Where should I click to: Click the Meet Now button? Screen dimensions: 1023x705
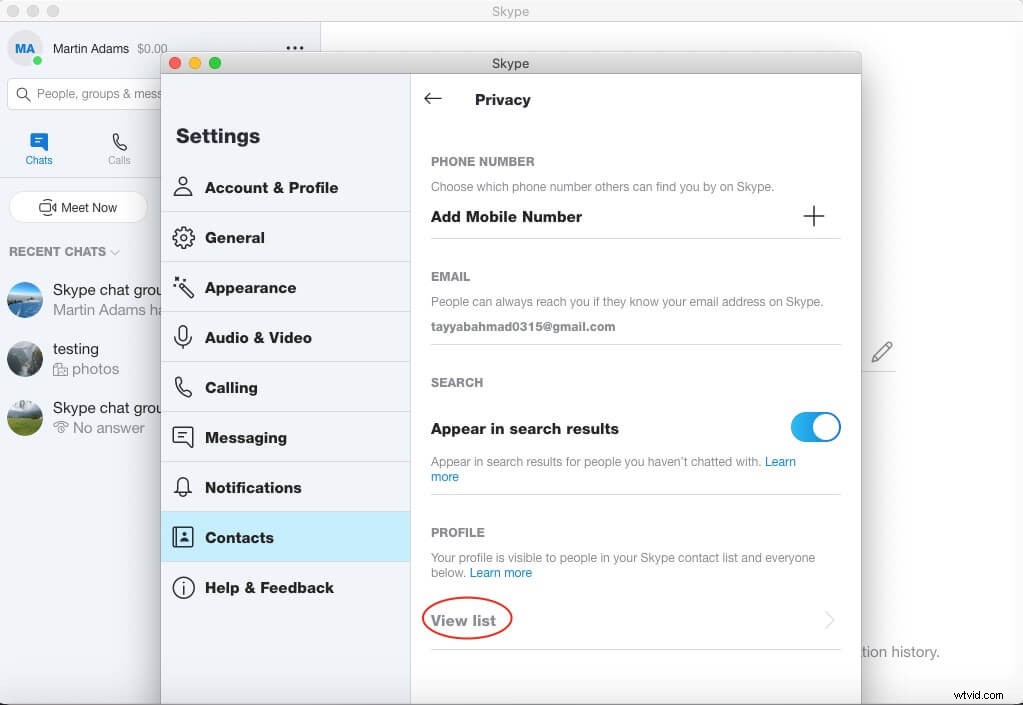(x=77, y=207)
